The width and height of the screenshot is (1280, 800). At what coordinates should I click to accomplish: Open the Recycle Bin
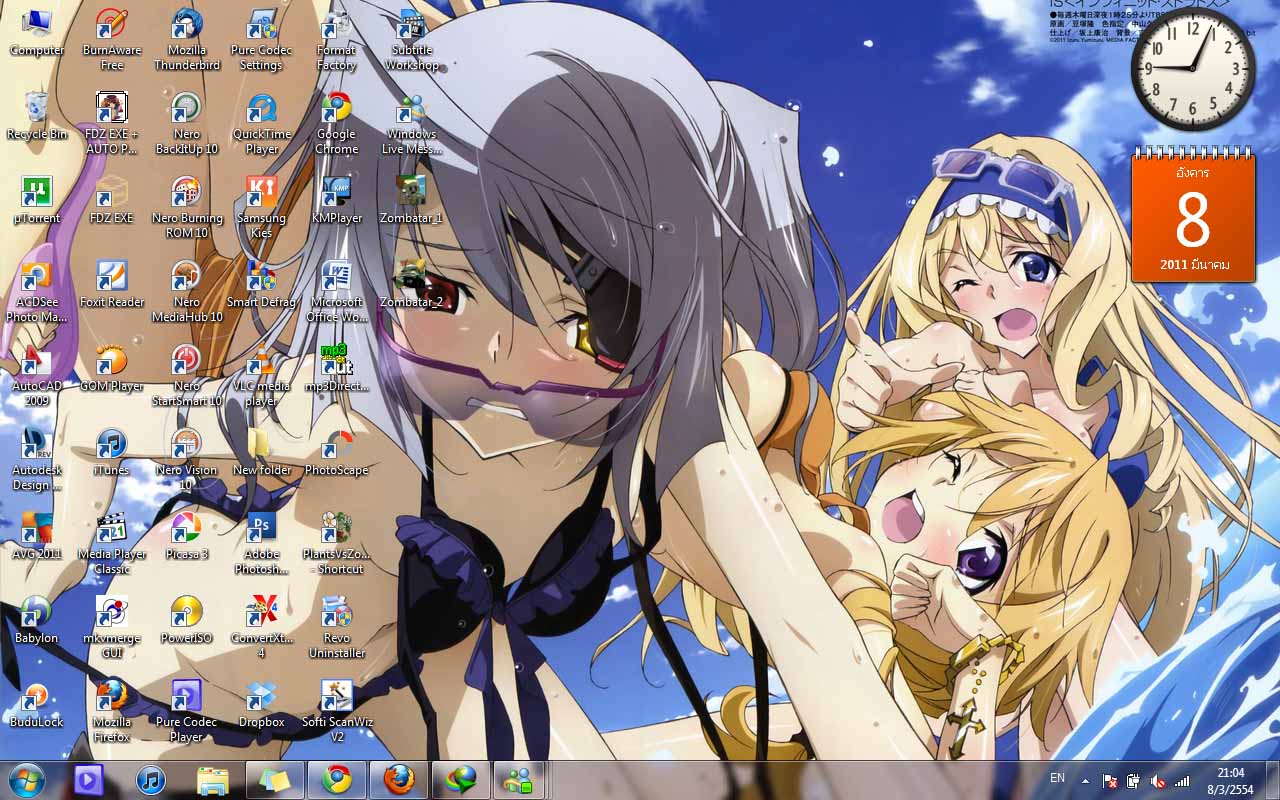37,116
